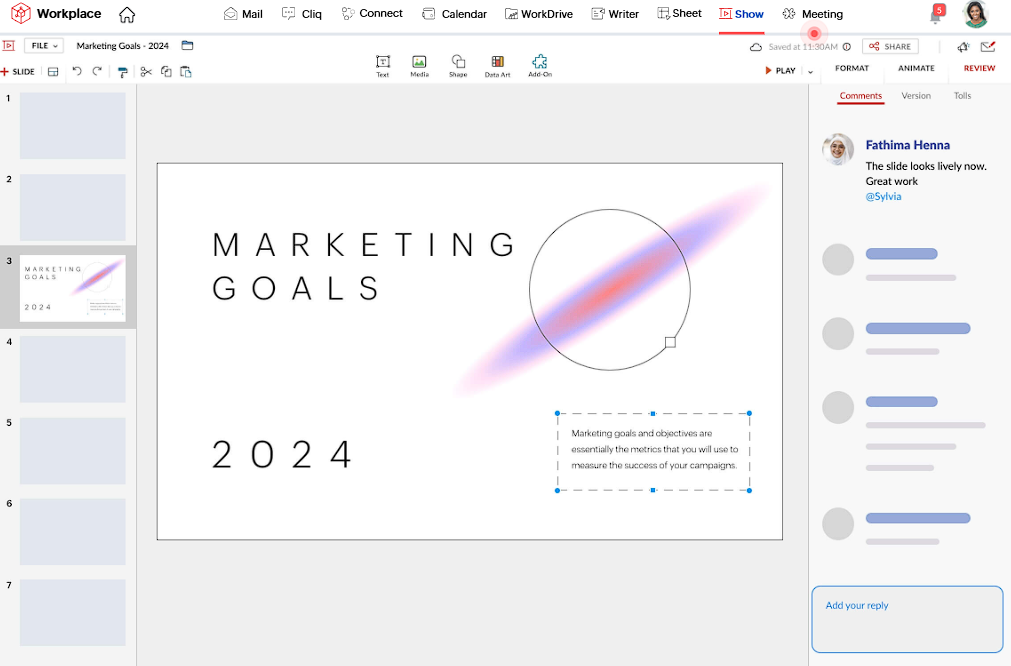1011x666 pixels.
Task: Select the Shape tool
Action: click(x=457, y=65)
